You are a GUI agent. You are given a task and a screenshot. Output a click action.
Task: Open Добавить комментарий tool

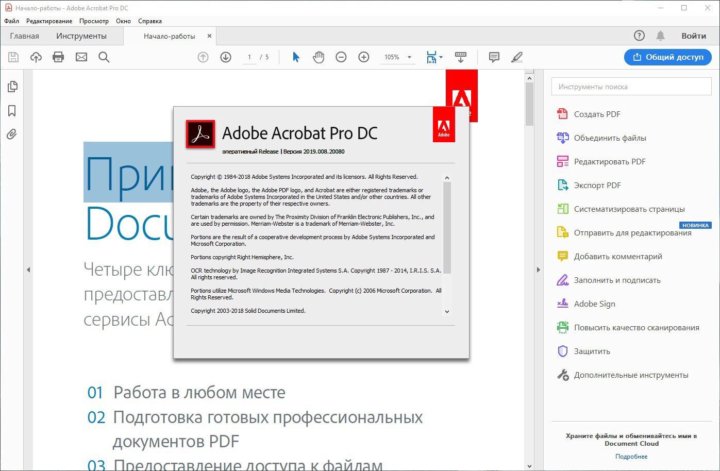coord(609,256)
